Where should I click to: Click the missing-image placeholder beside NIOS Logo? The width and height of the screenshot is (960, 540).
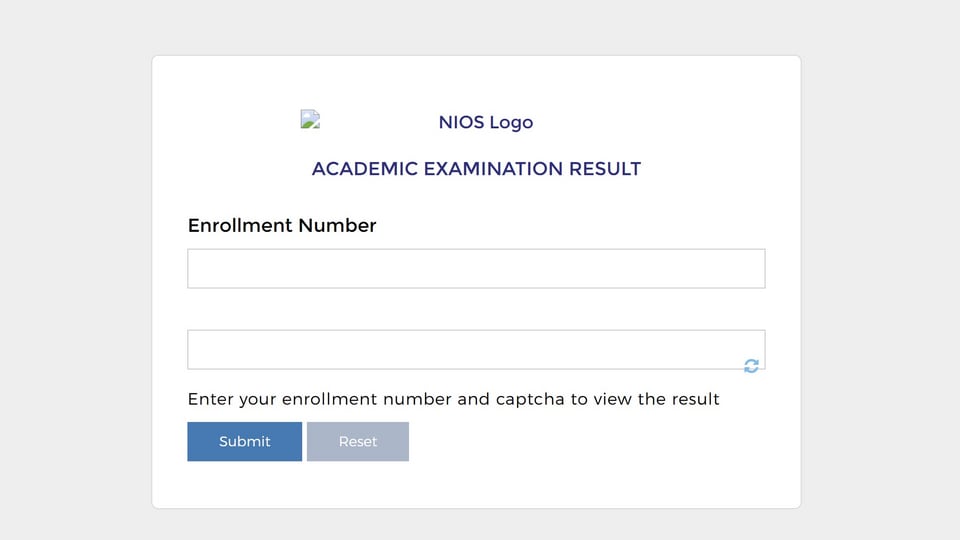pos(310,119)
